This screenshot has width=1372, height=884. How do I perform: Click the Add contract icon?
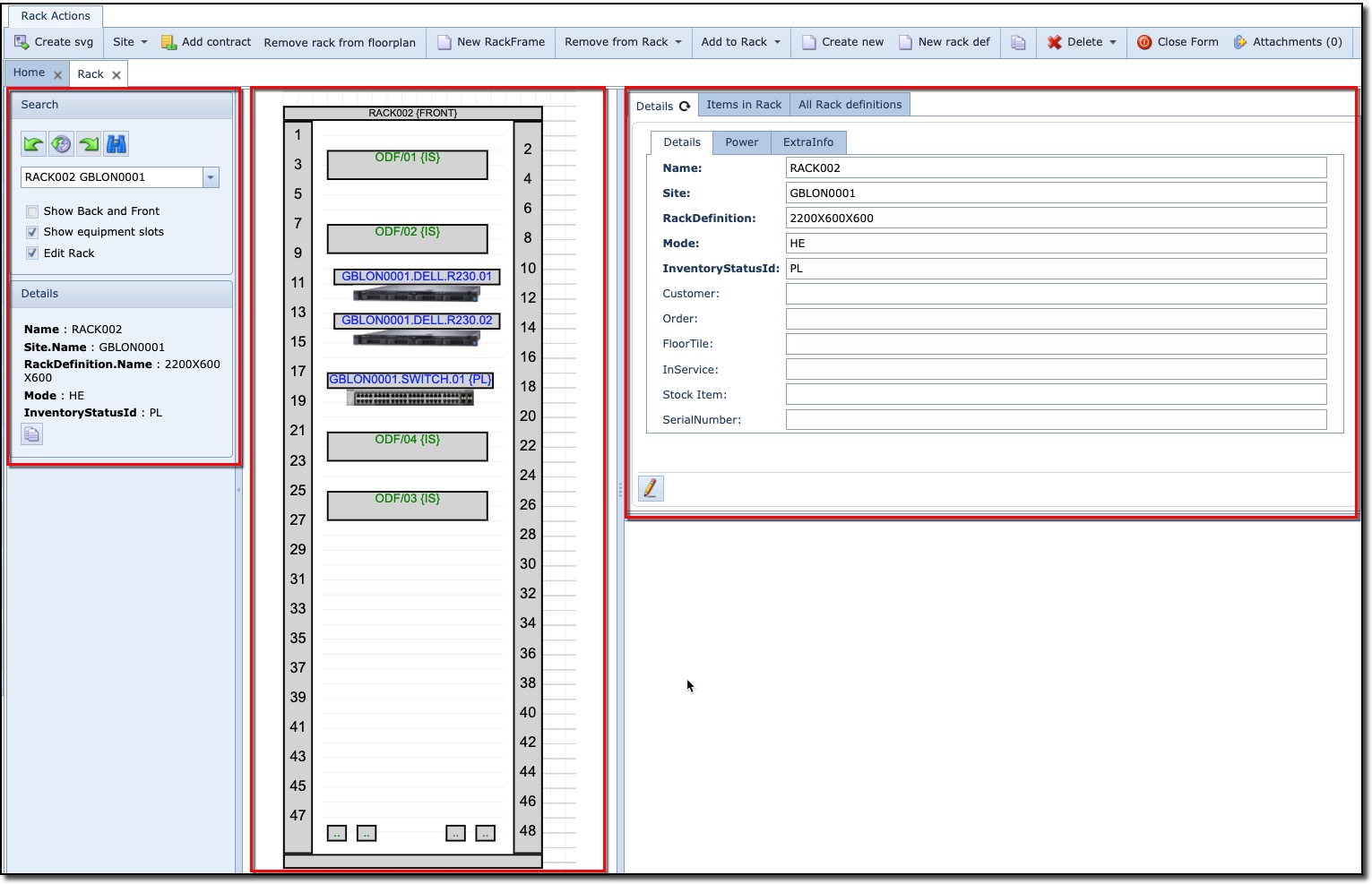168,41
